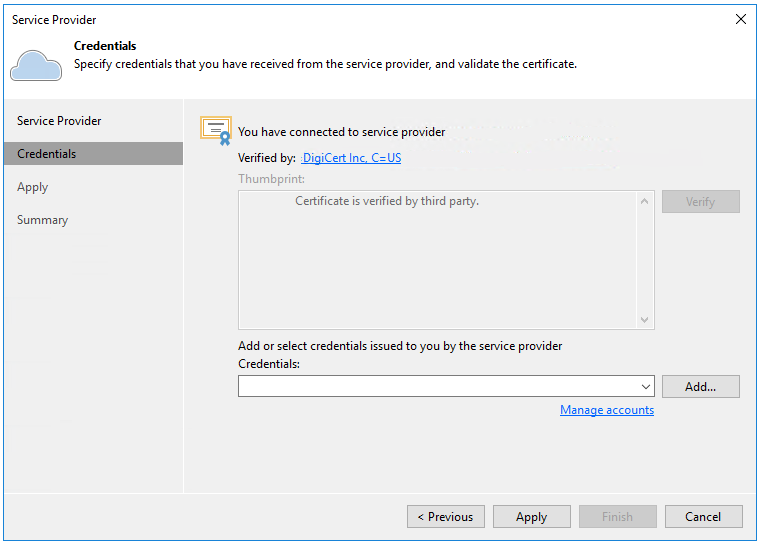Click into the empty Credentials combo box field
The width and height of the screenshot is (761, 548).
tap(436, 387)
